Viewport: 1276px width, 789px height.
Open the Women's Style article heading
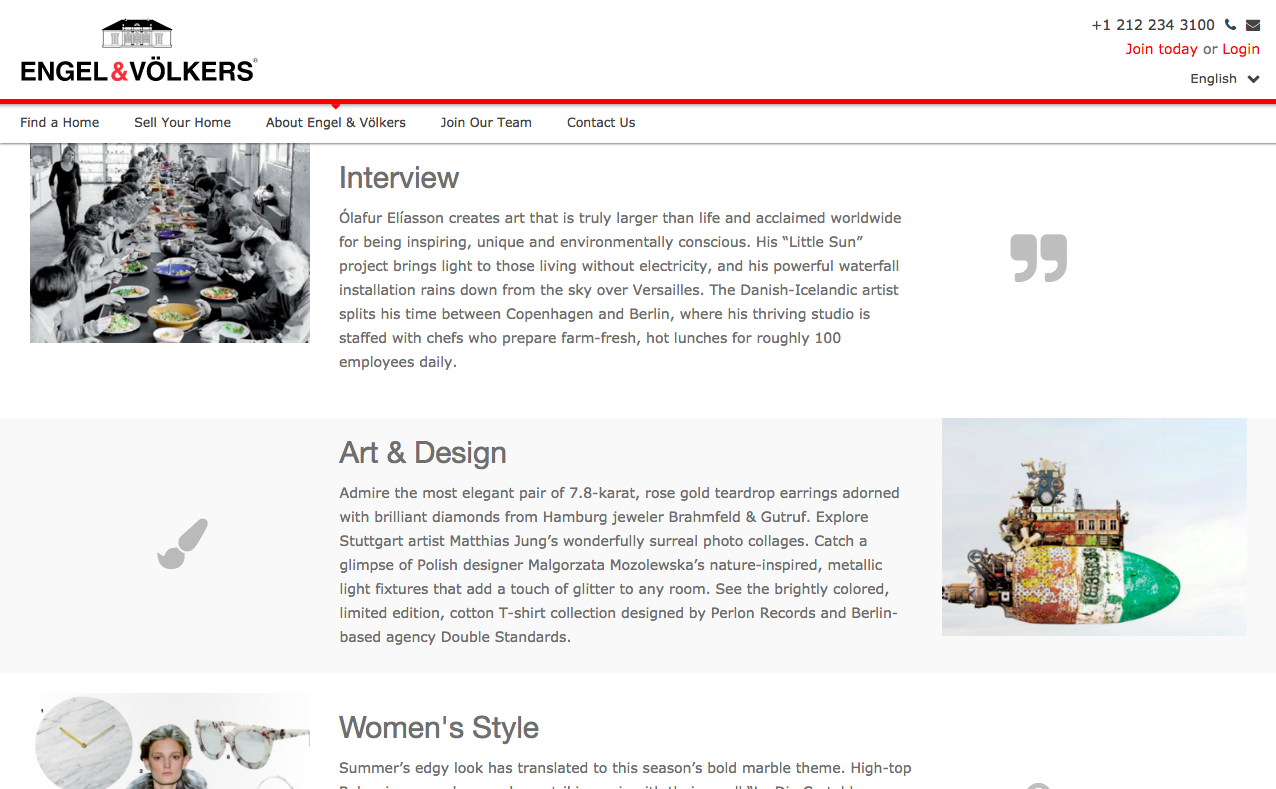point(439,728)
